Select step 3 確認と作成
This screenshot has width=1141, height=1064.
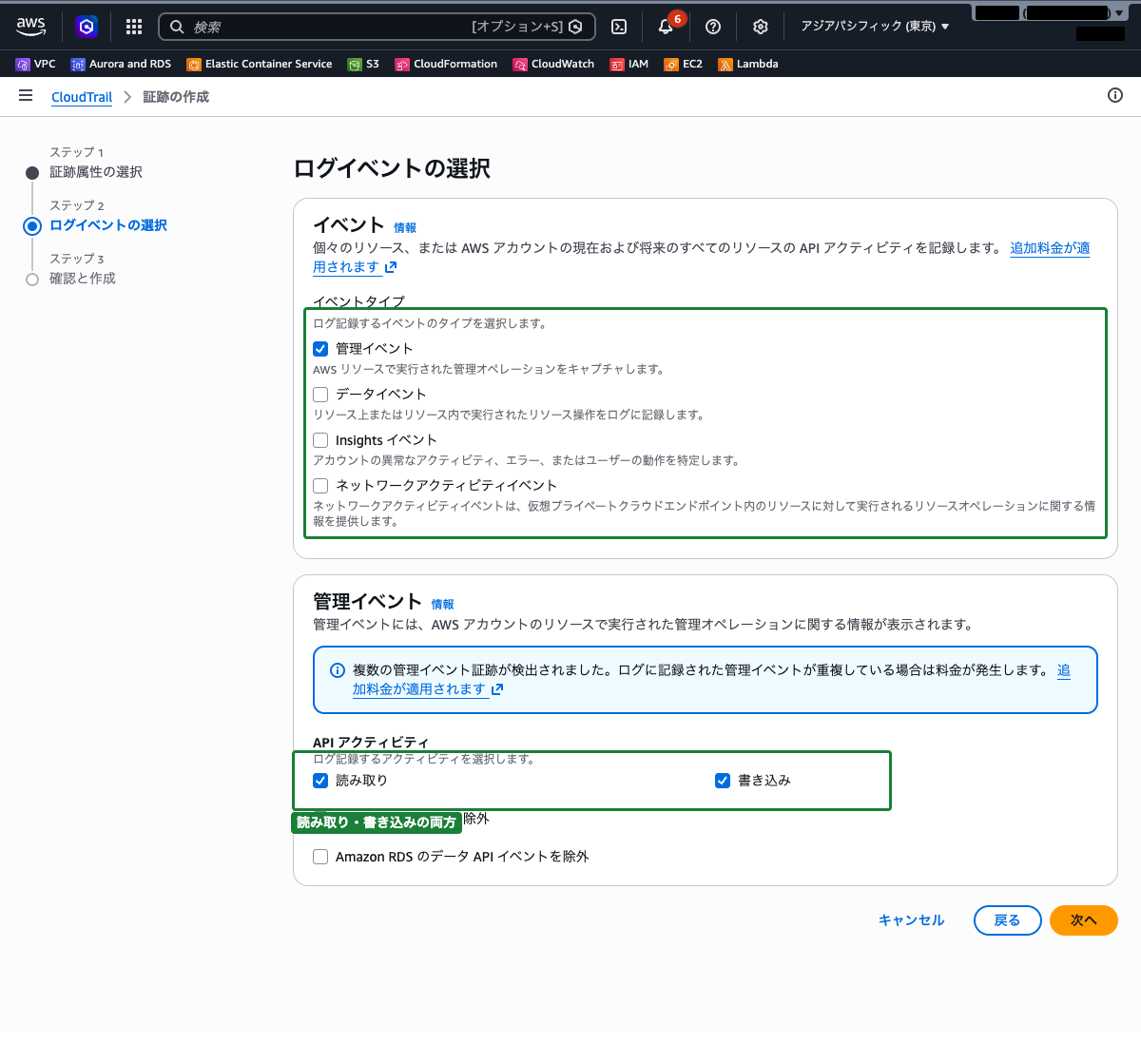pyautogui.click(x=83, y=279)
